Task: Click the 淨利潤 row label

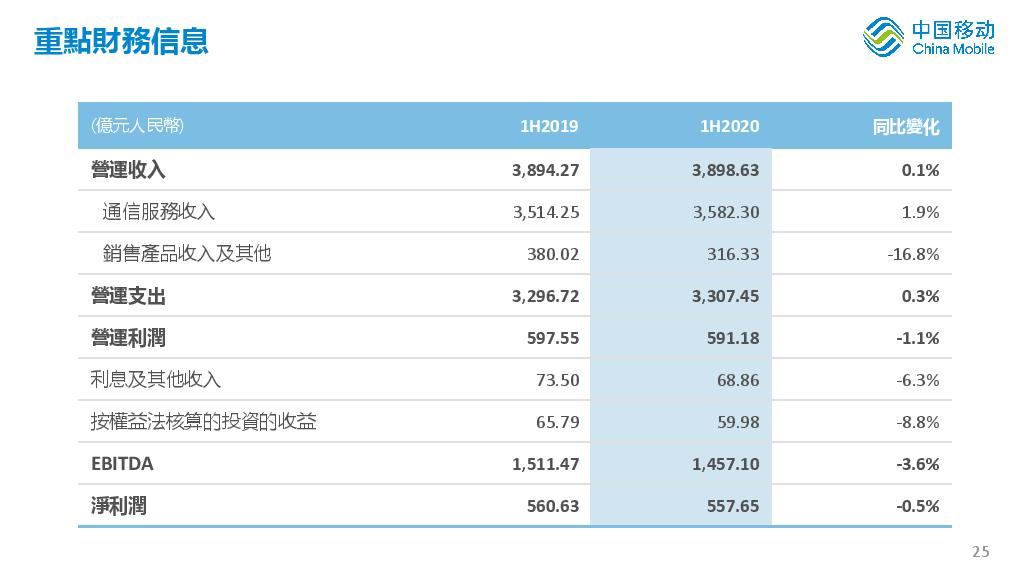Action: coord(118,506)
